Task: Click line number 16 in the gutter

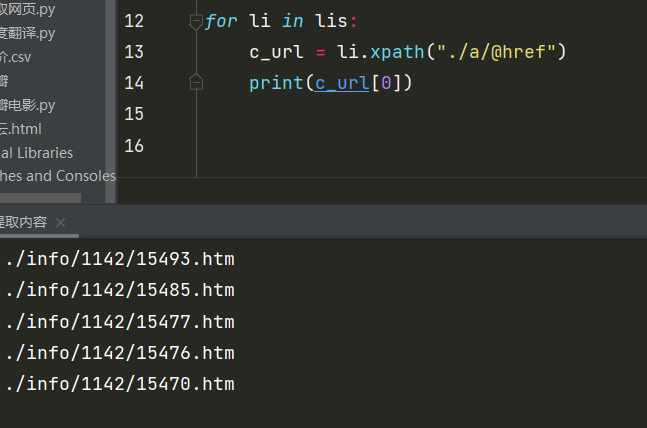Action: (x=134, y=146)
